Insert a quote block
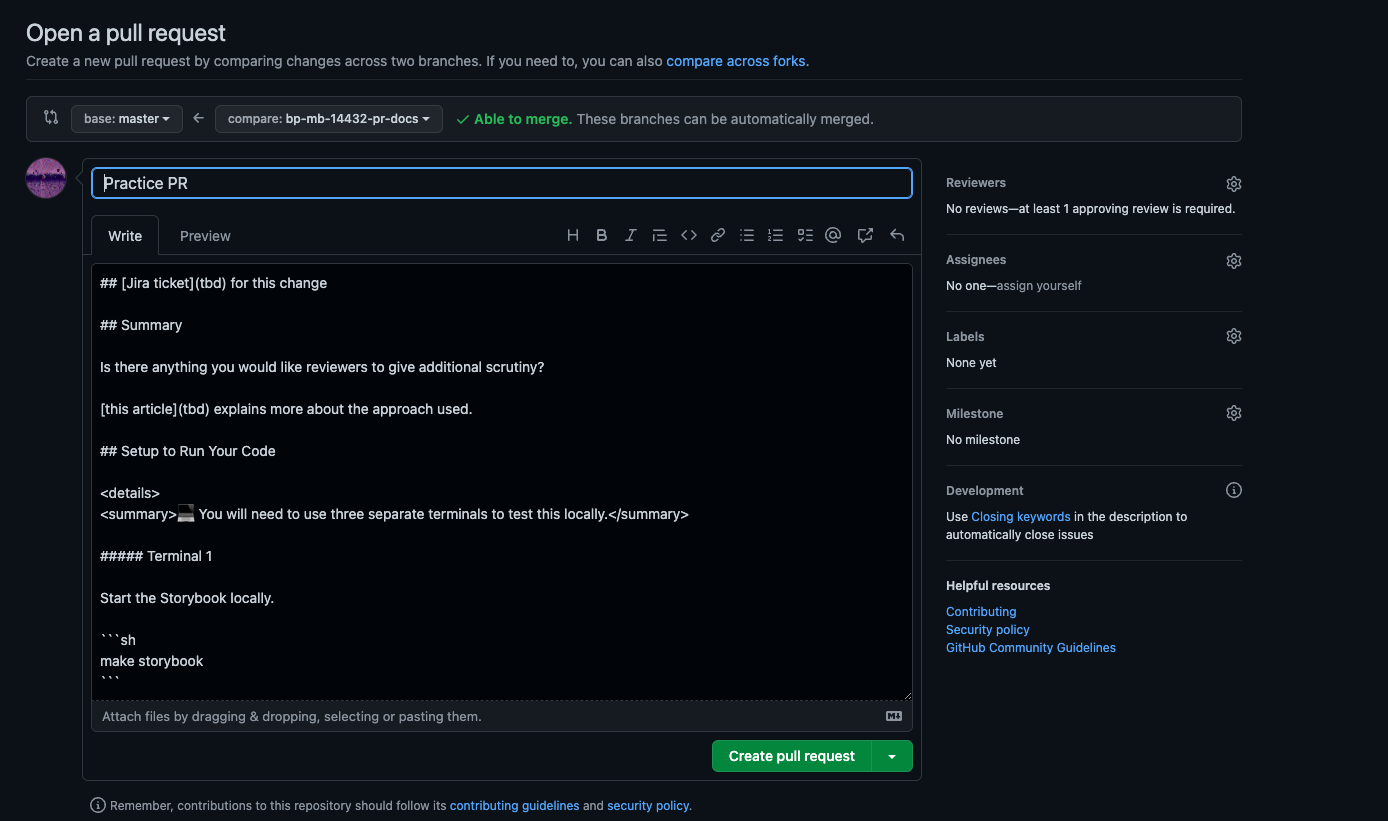 659,235
